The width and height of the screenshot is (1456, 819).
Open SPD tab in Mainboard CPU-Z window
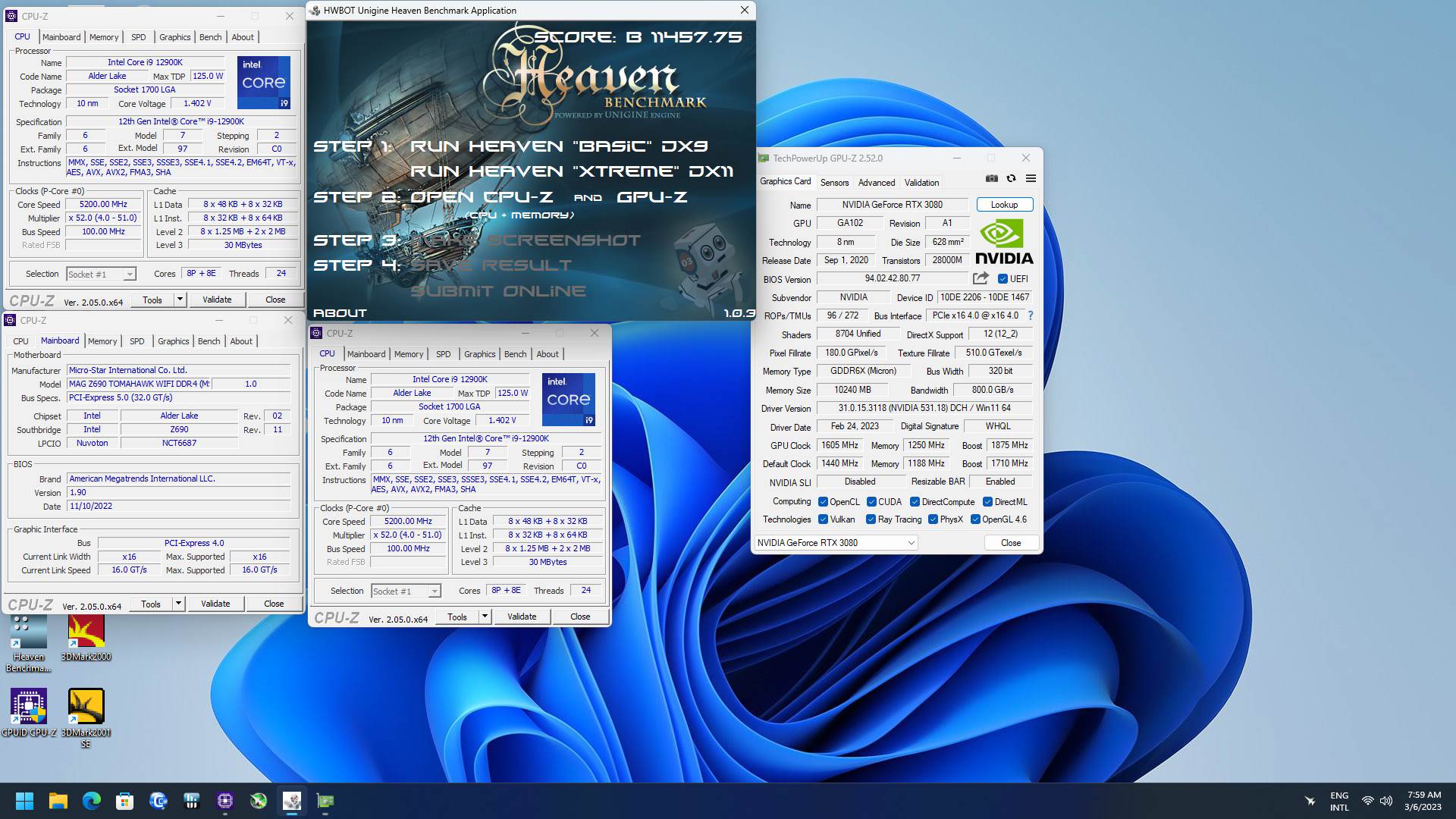[x=136, y=341]
